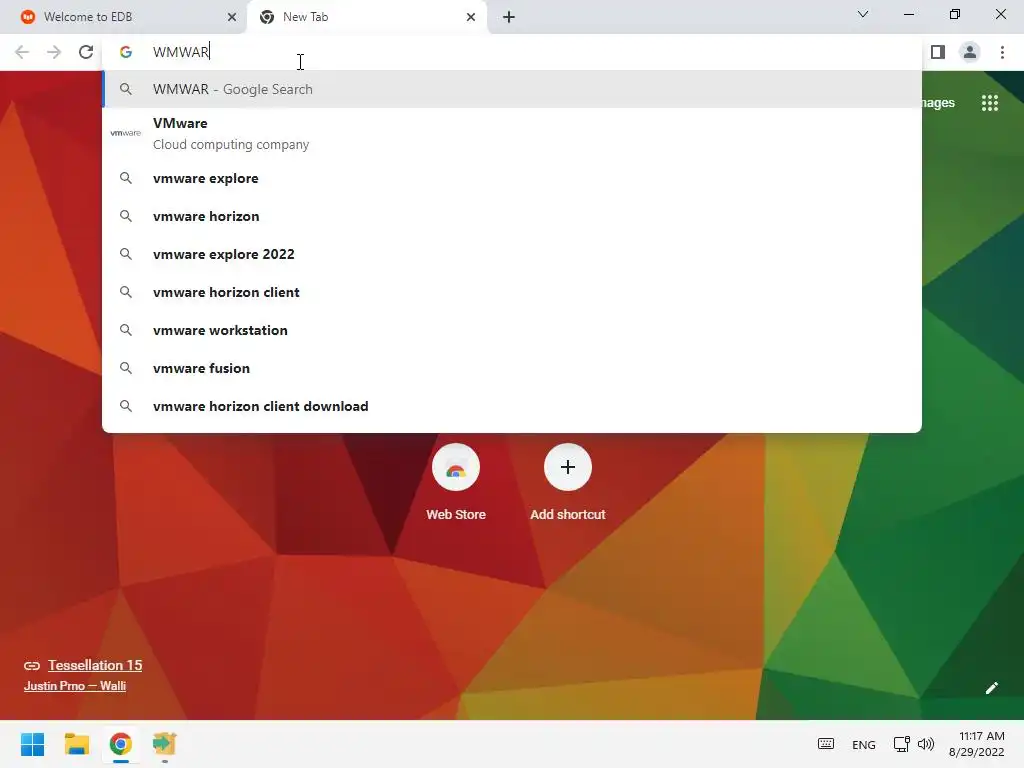Open the Tessellation 15 wallpaper link
The image size is (1024, 768).
click(x=95, y=665)
